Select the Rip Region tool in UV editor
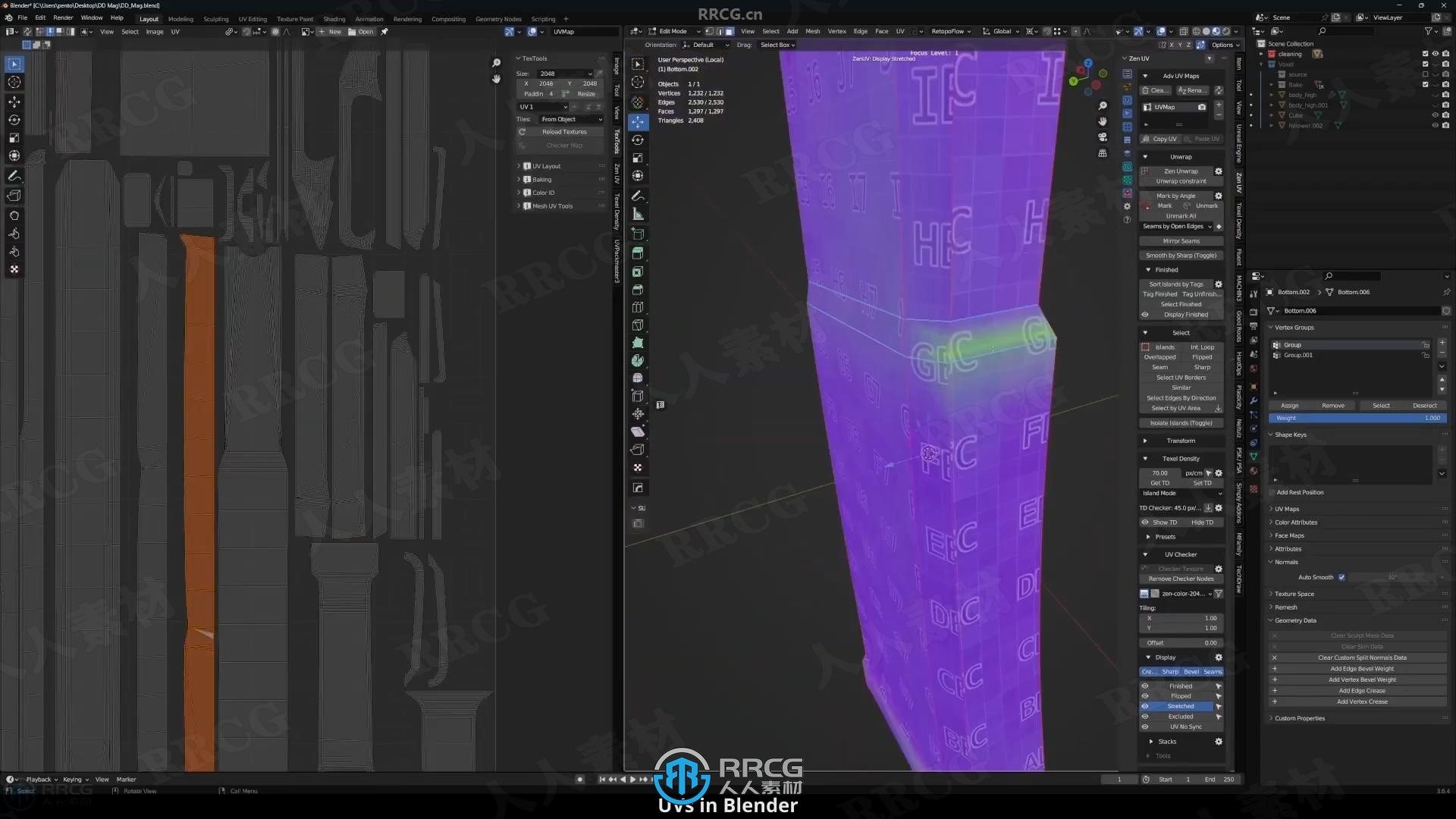The image size is (1456, 819). (x=14, y=196)
